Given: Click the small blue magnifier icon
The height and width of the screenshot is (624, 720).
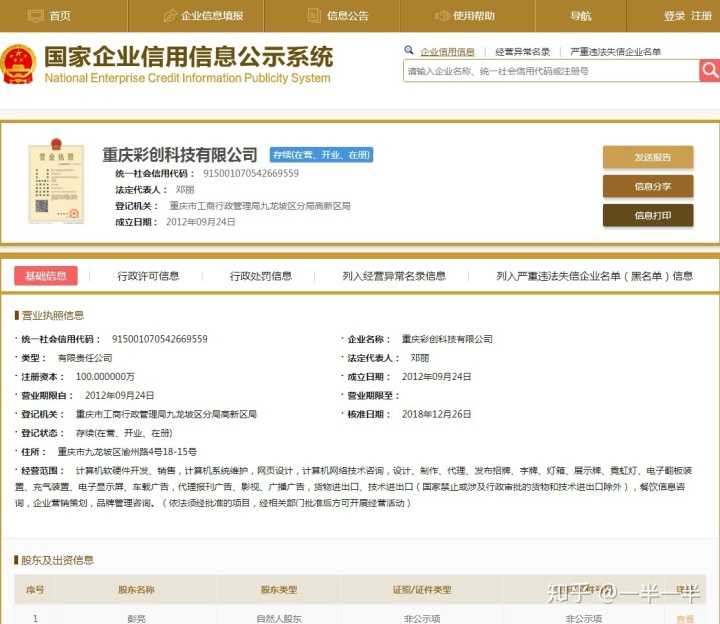Looking at the screenshot, I should [409, 51].
